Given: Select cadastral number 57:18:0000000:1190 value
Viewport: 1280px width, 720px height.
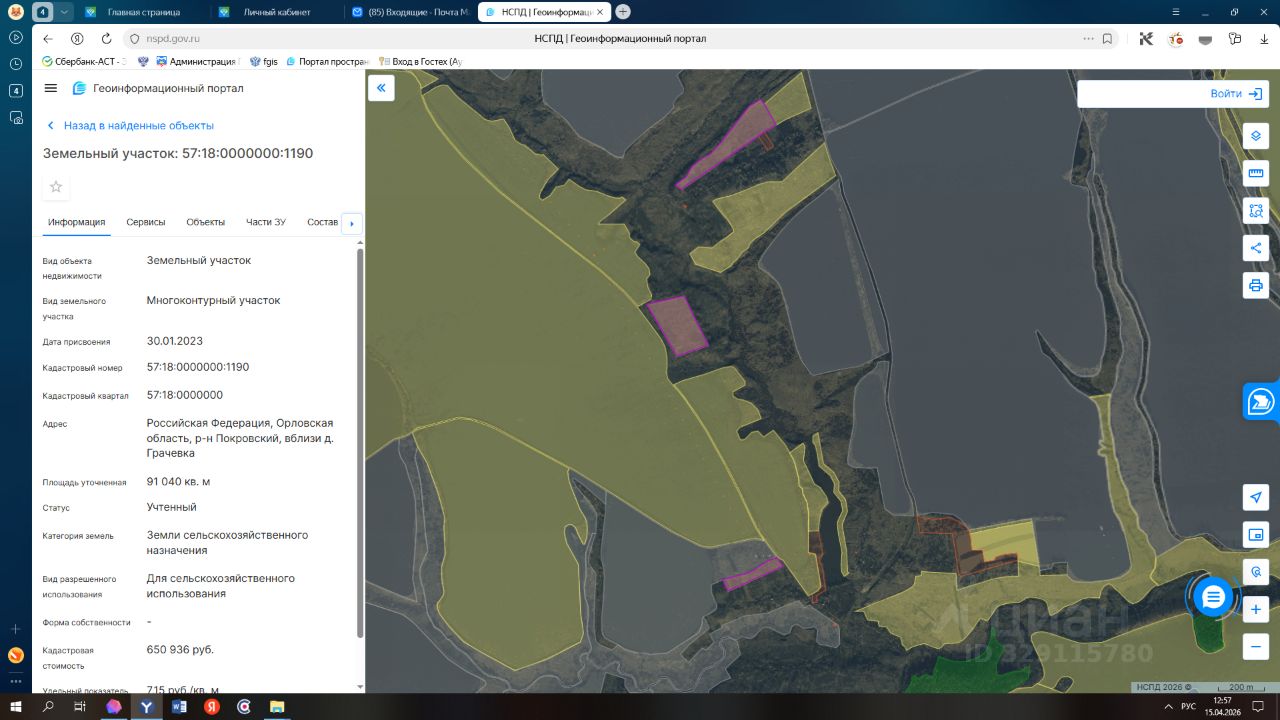Looking at the screenshot, I should click(198, 367).
